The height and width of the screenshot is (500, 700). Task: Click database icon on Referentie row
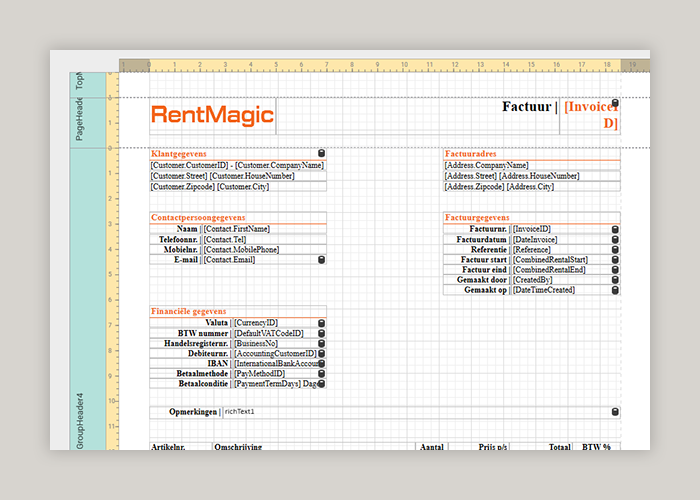tap(615, 250)
